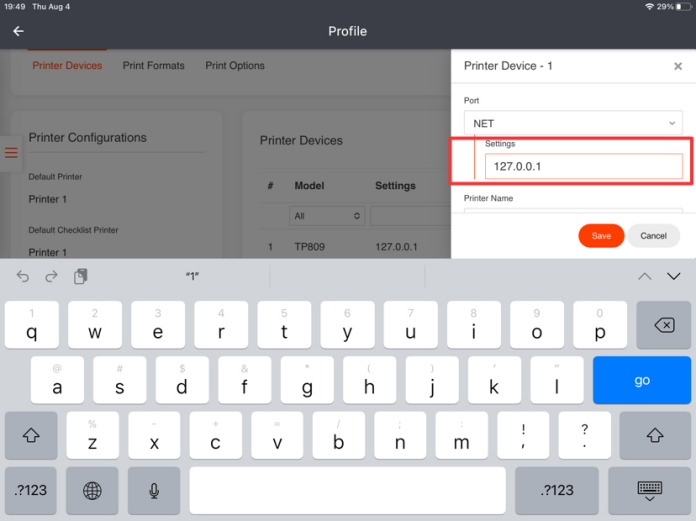Click the orange Save button

click(x=601, y=236)
